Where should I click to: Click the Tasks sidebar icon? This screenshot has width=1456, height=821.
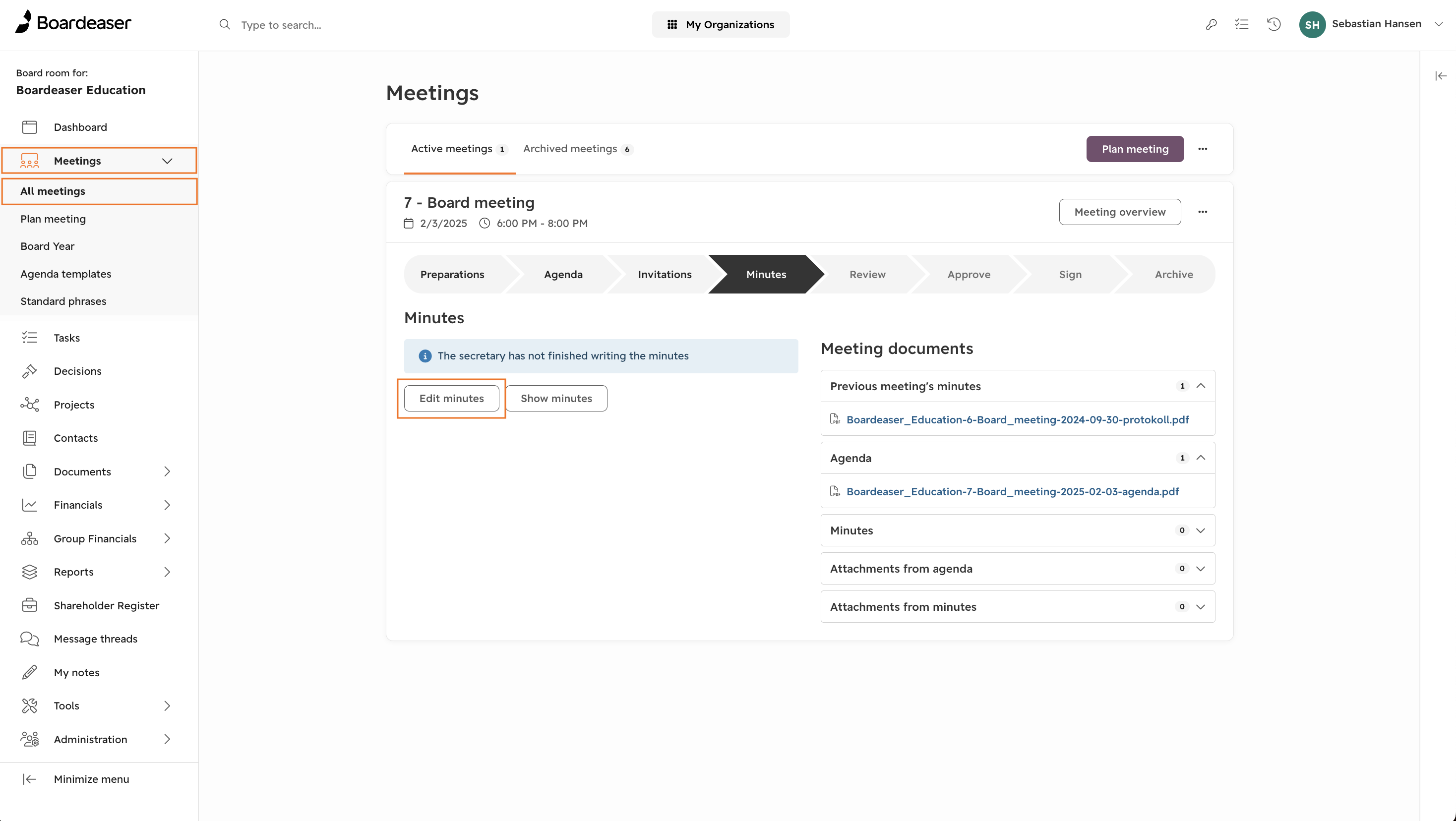[x=29, y=338]
